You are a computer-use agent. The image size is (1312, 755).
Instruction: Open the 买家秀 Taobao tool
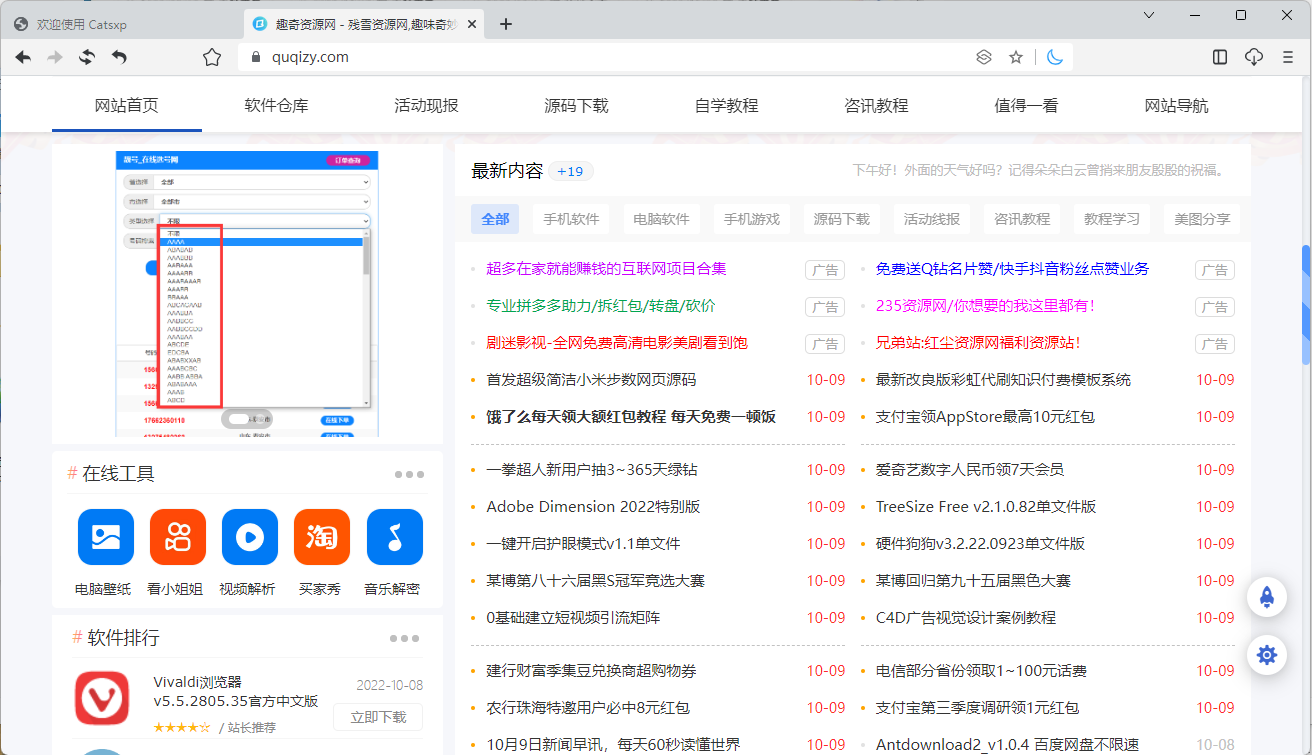tap(321, 537)
